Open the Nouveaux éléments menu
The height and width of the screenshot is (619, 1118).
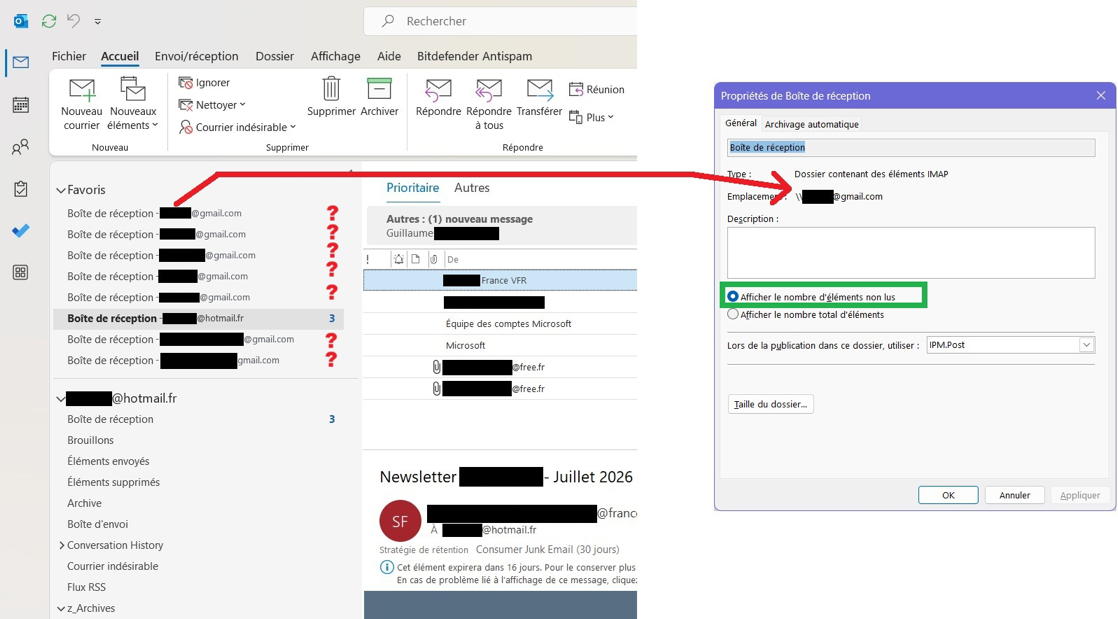point(133,104)
